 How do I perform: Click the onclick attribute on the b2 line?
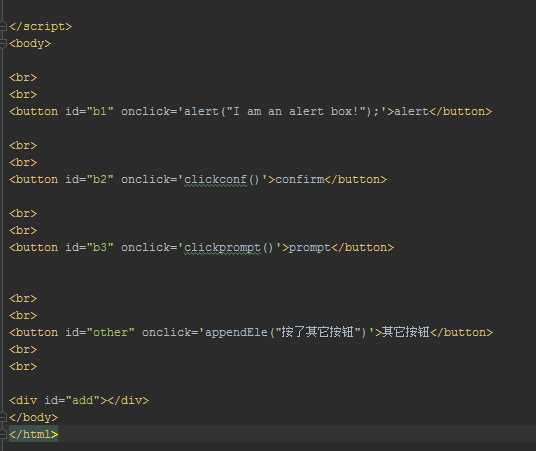(149, 180)
